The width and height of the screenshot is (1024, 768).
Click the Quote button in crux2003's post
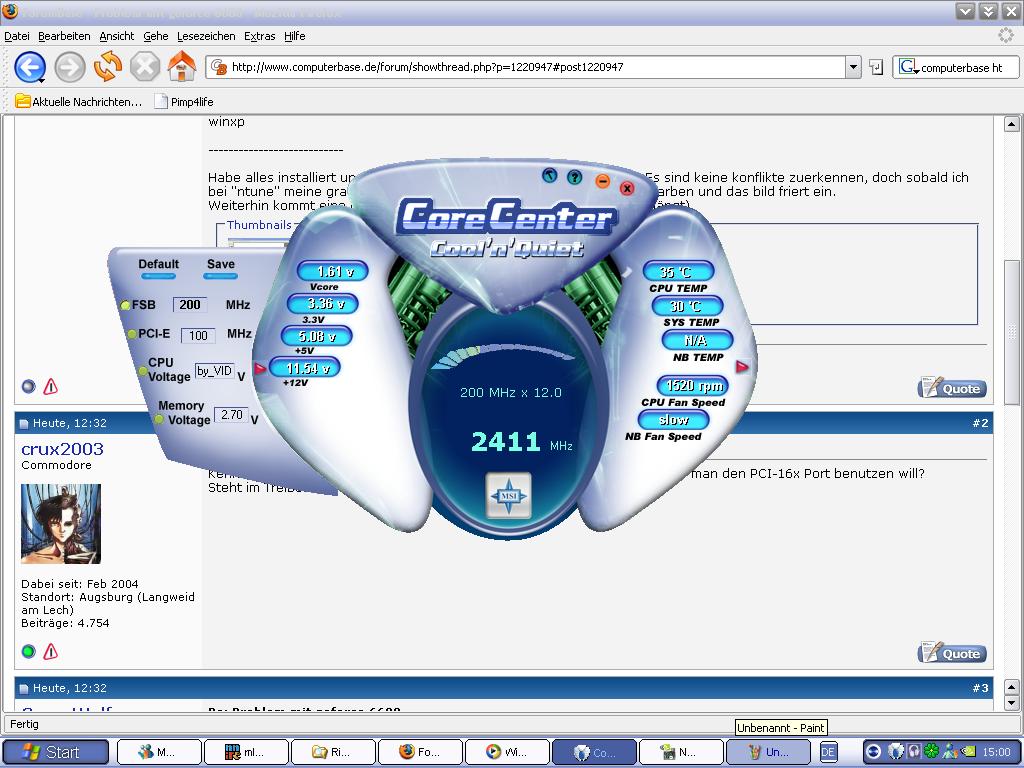pos(952,652)
